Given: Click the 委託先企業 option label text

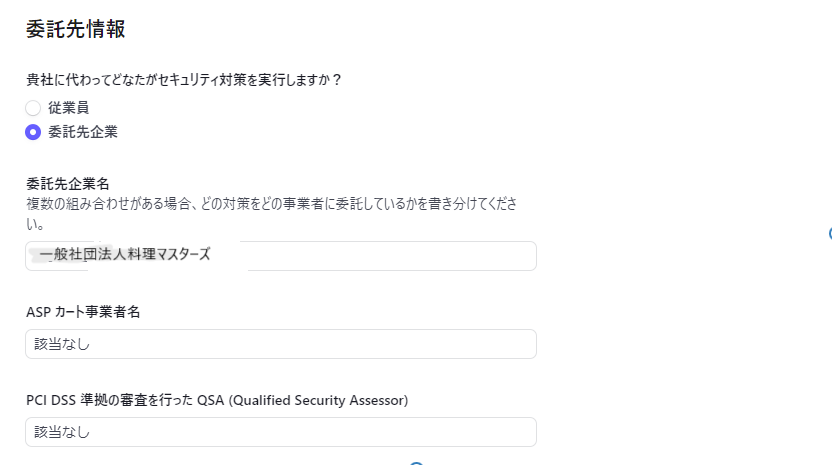Looking at the screenshot, I should 83,132.
